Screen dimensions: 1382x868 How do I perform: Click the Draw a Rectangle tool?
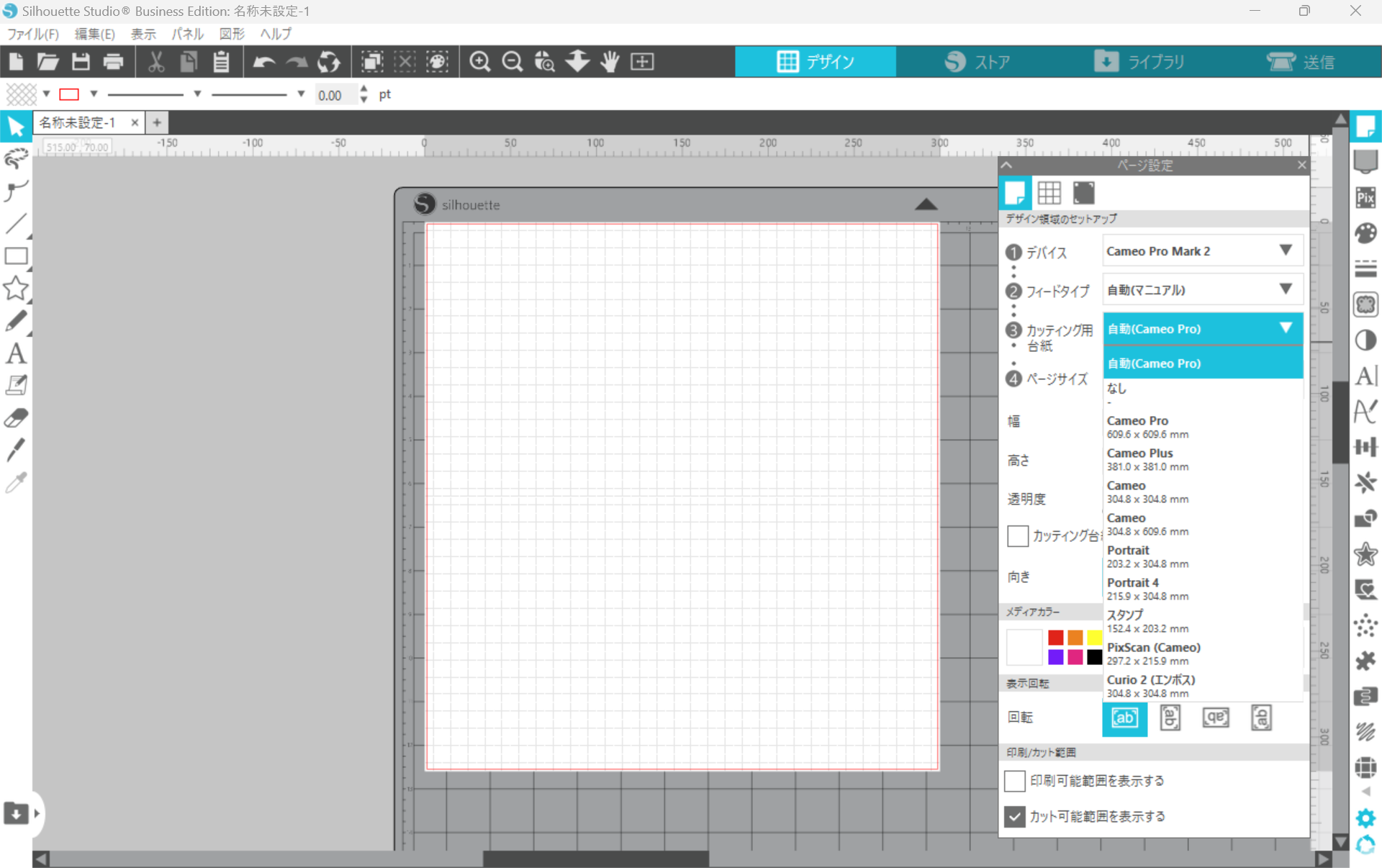[x=16, y=256]
